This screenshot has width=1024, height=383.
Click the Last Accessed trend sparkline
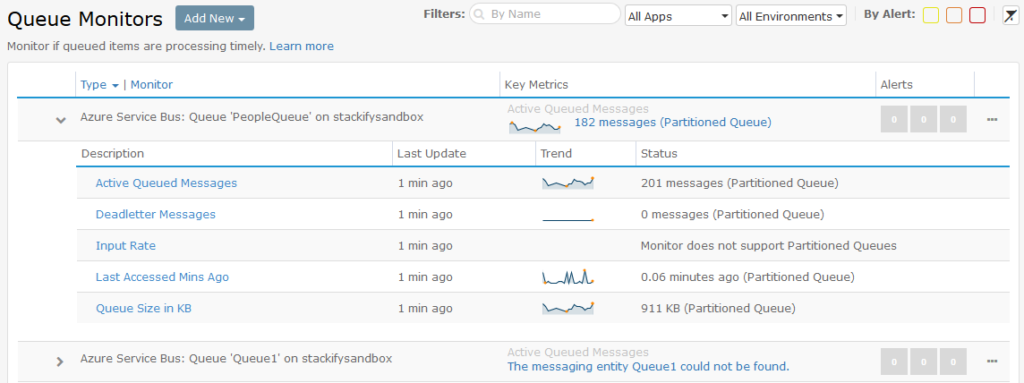pos(568,277)
